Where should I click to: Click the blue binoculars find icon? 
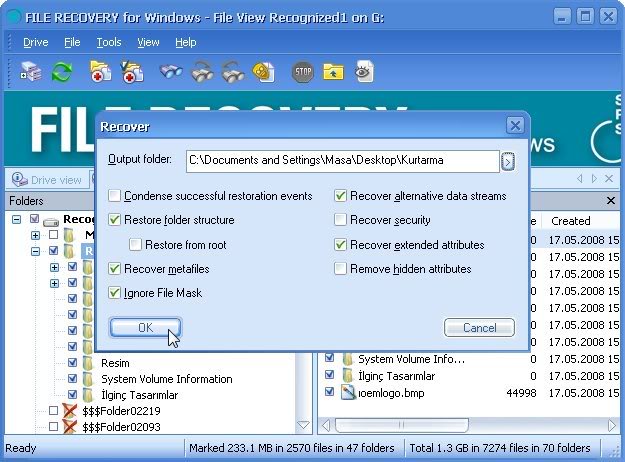171,72
